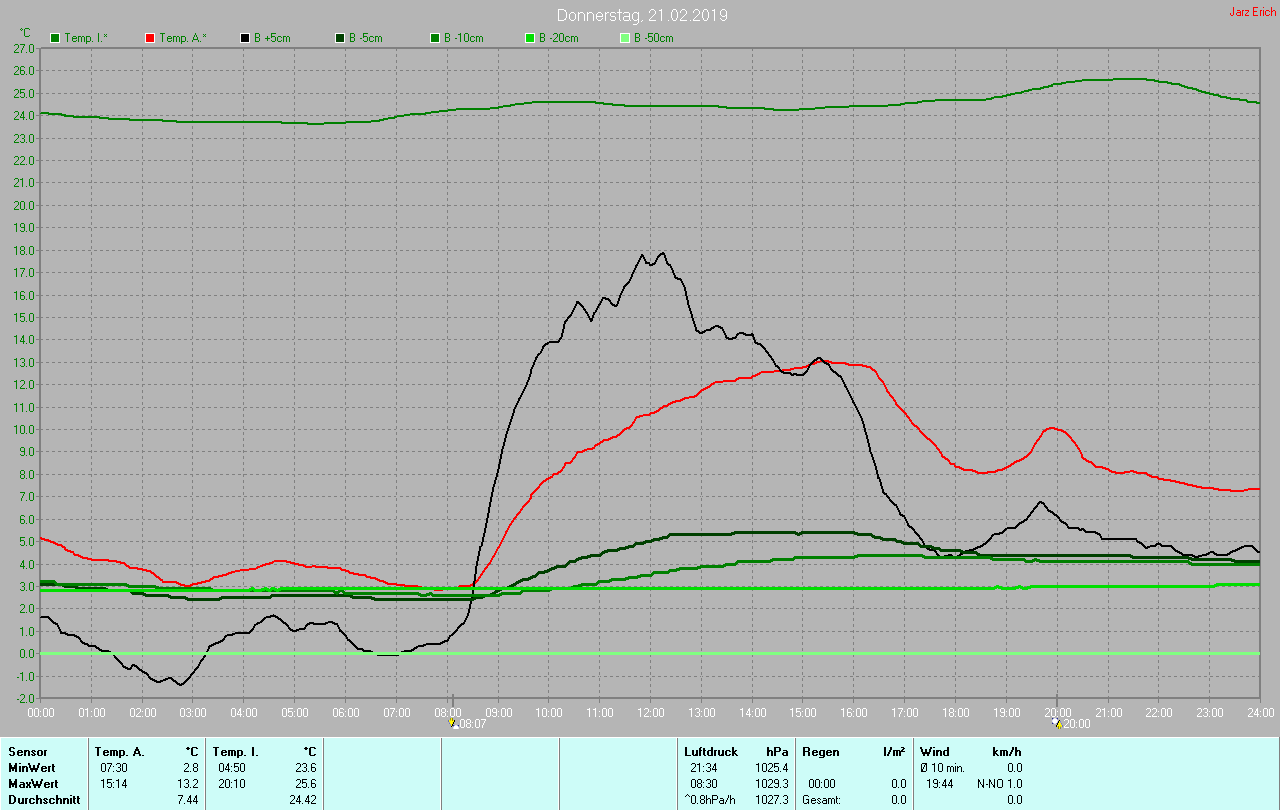This screenshot has width=1280, height=810.
Task: Click the B +5cm legend label
Action: pos(271,38)
